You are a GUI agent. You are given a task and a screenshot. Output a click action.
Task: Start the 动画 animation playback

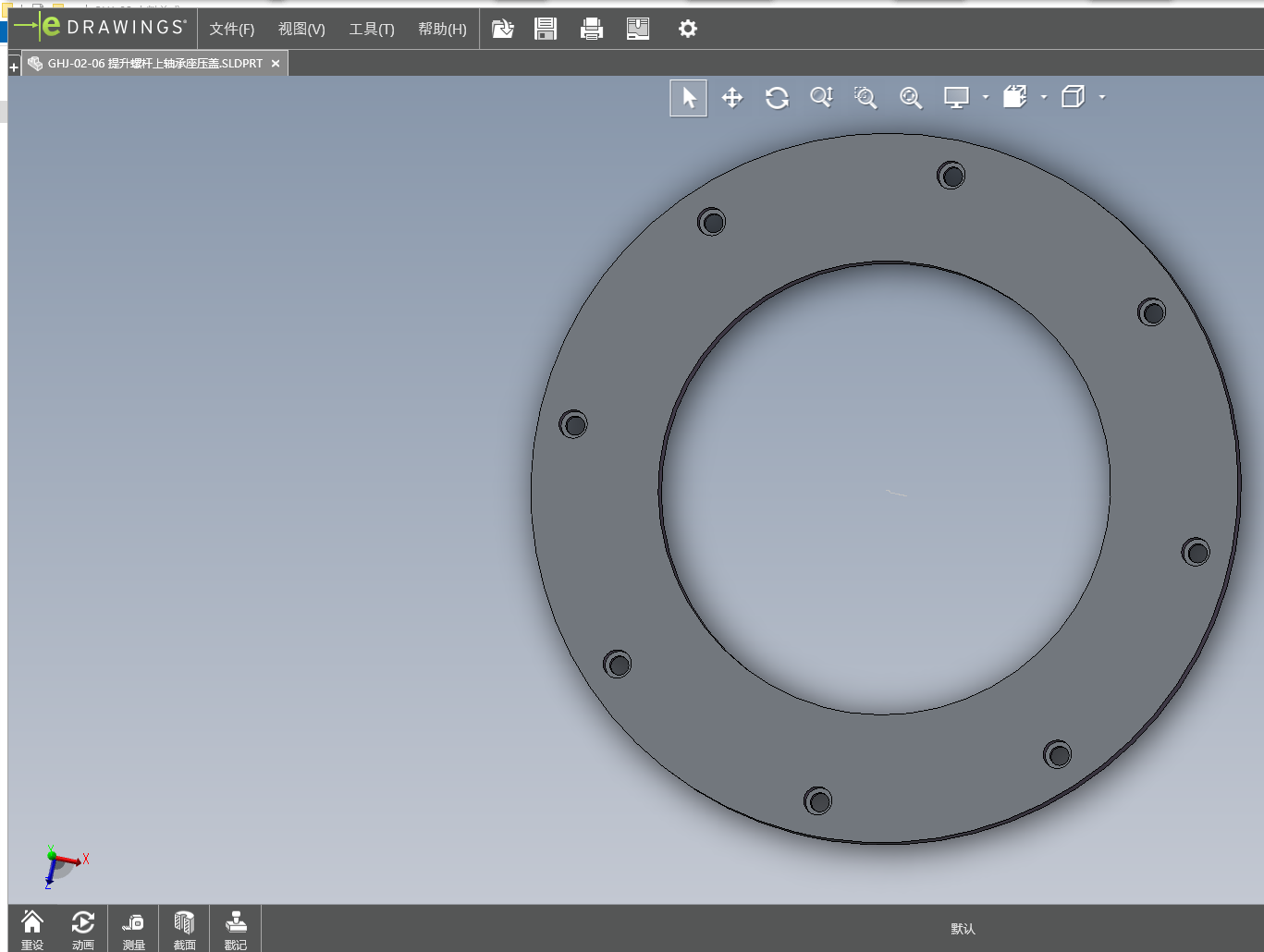point(83,929)
